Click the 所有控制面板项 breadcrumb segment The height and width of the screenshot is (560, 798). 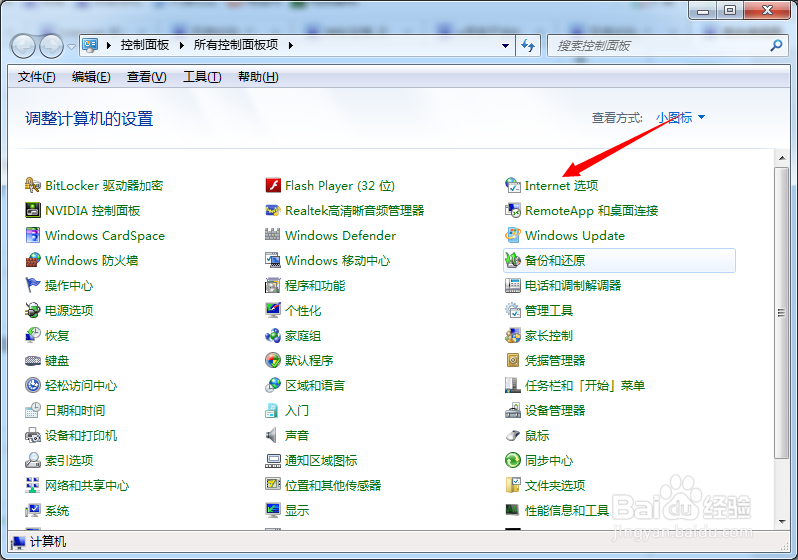(x=236, y=45)
